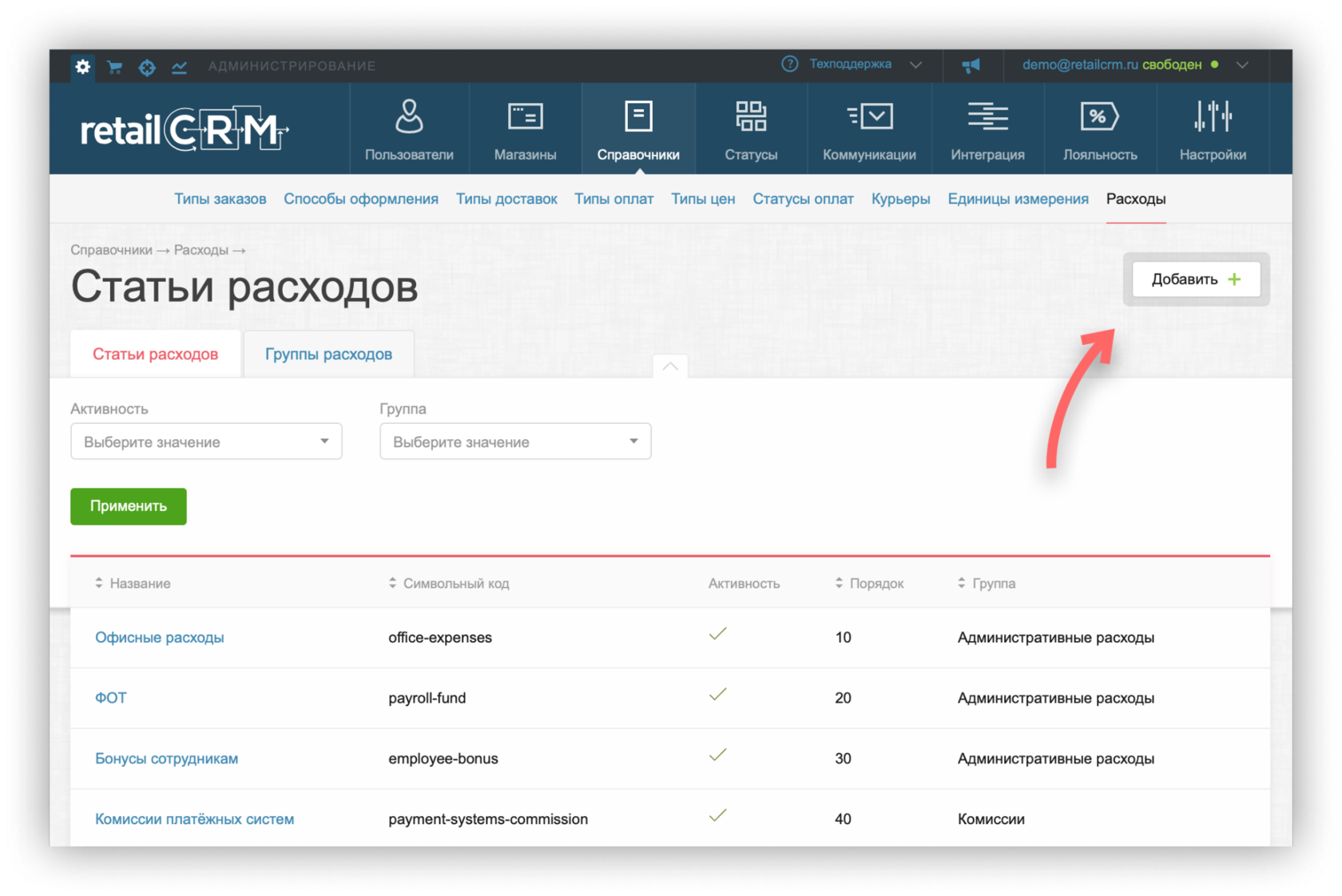Open Справочники section
Image resolution: width=1342 pixels, height=896 pixels.
click(x=638, y=129)
